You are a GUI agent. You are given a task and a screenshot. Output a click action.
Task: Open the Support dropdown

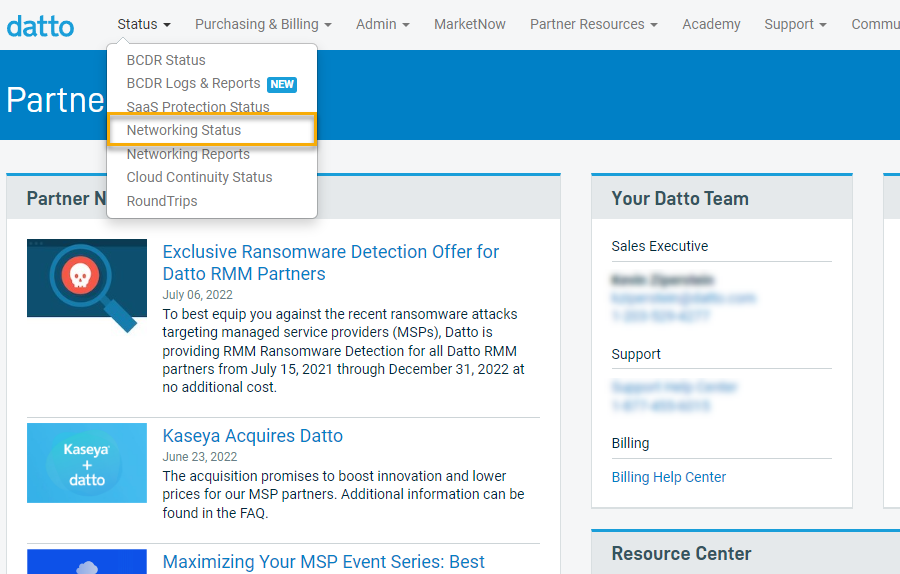pyautogui.click(x=795, y=24)
